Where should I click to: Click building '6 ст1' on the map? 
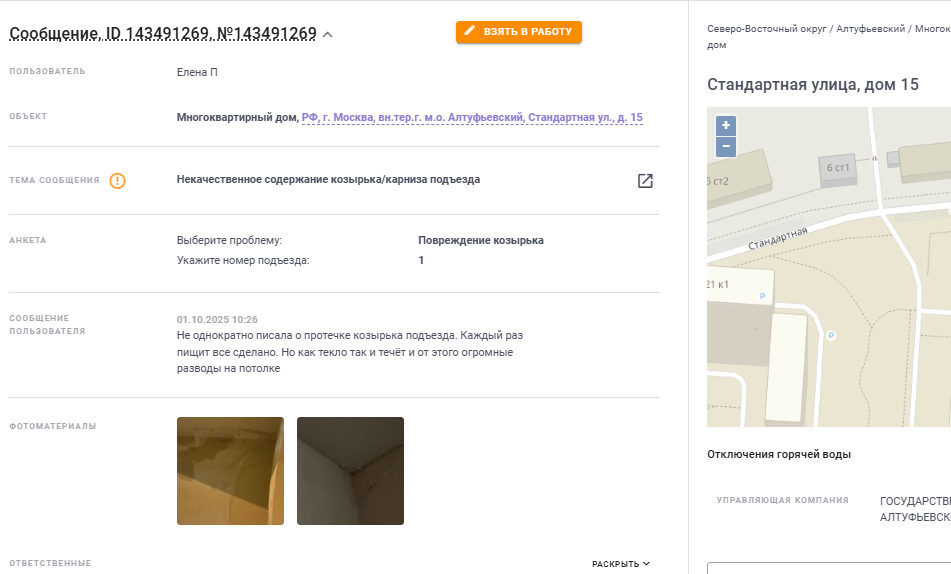[838, 168]
